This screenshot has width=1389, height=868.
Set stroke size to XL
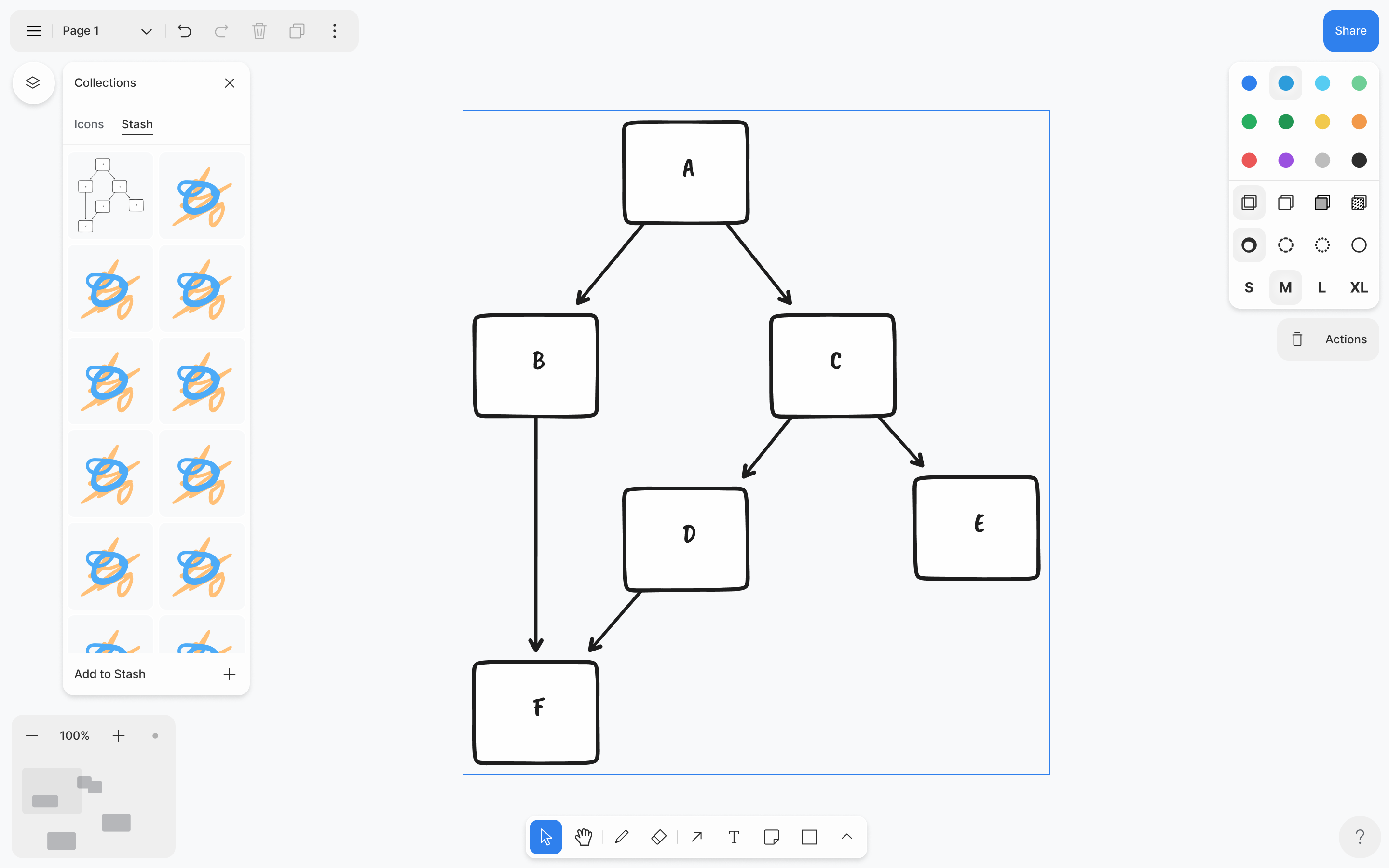pyautogui.click(x=1358, y=287)
